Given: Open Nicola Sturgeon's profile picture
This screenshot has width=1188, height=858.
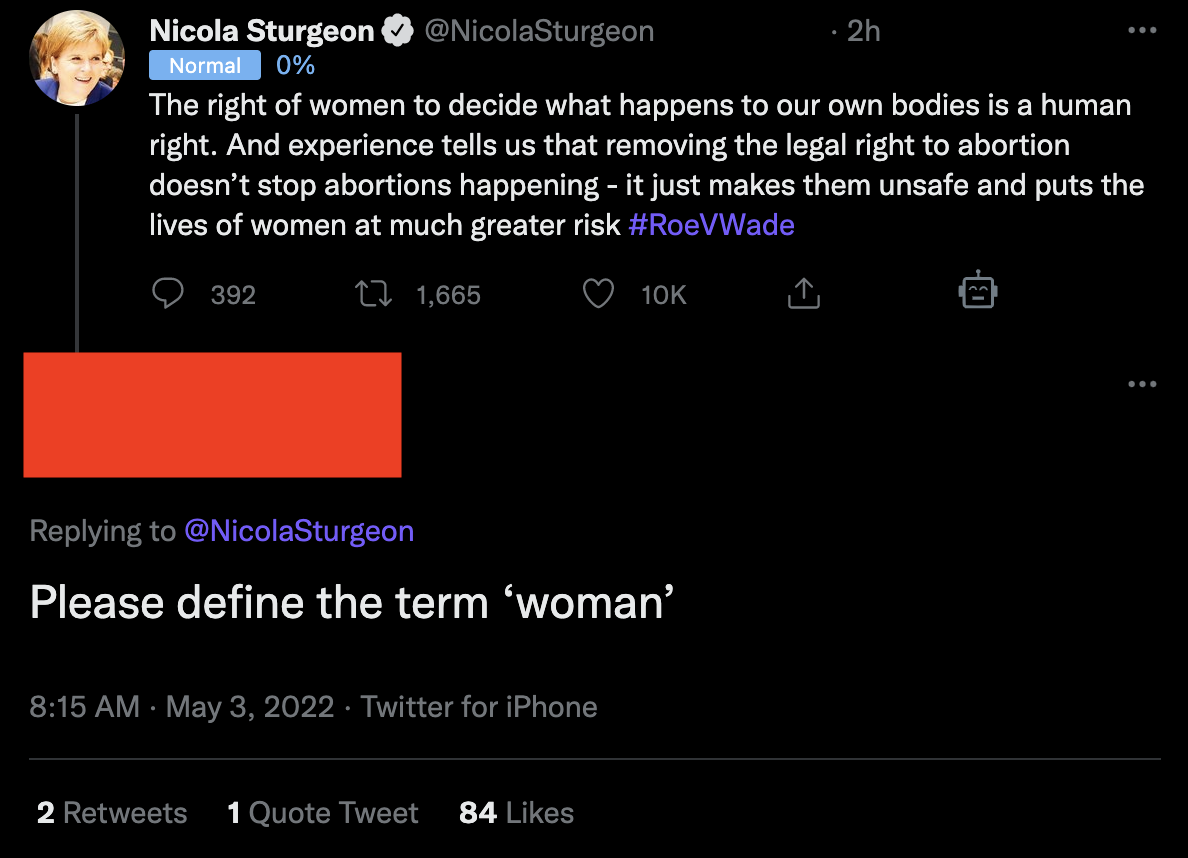Looking at the screenshot, I should 77,58.
